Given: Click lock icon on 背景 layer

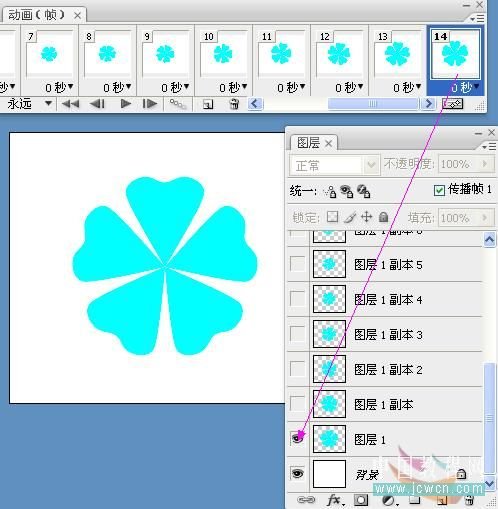Looking at the screenshot, I should 461,473.
